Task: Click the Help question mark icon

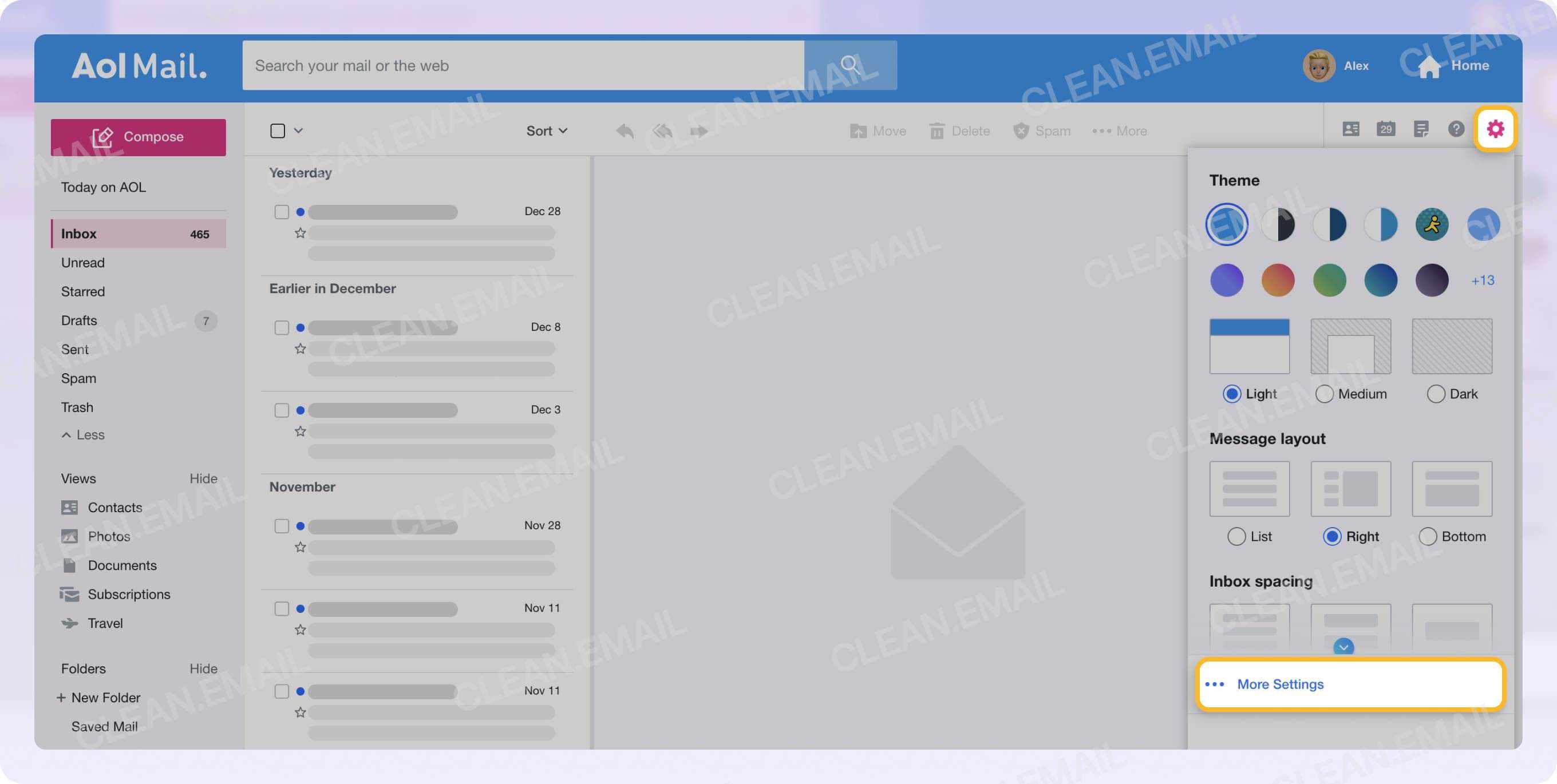Action: pos(1456,128)
